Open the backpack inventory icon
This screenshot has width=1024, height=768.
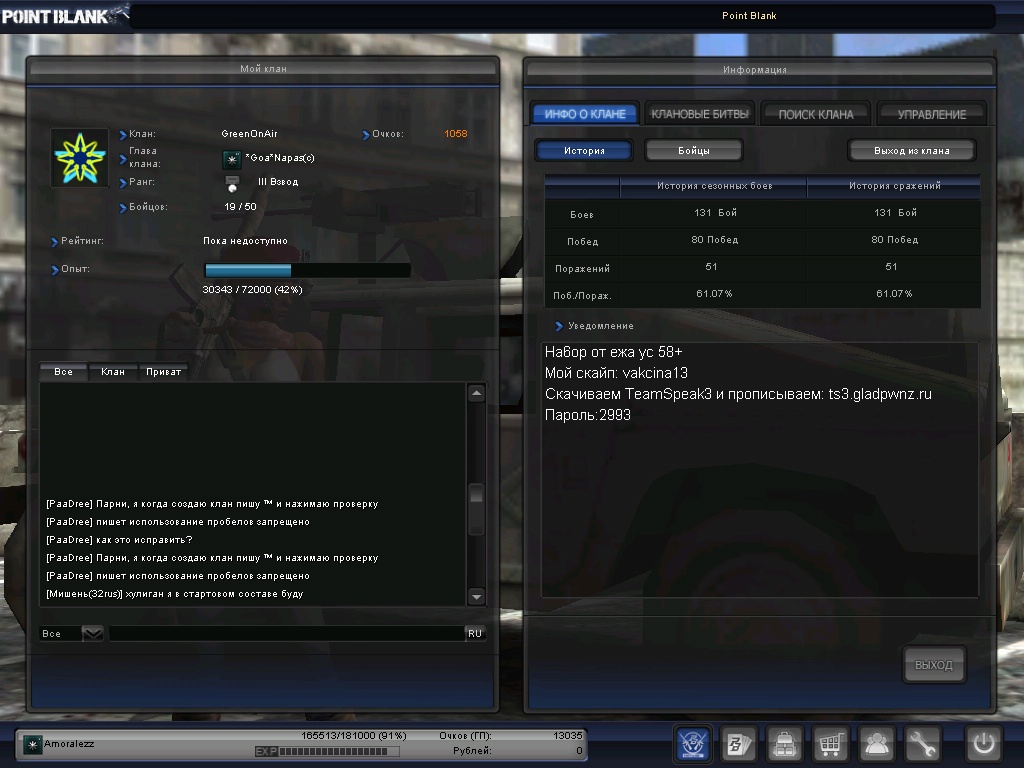coord(786,744)
